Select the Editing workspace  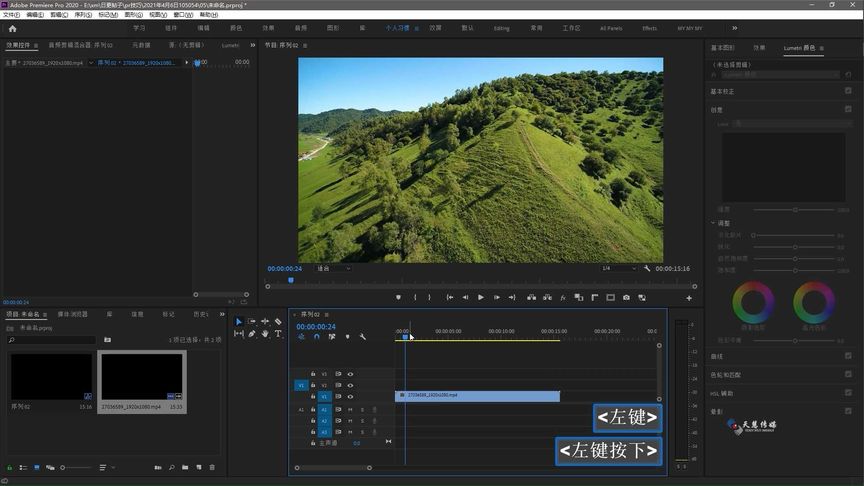[501, 28]
